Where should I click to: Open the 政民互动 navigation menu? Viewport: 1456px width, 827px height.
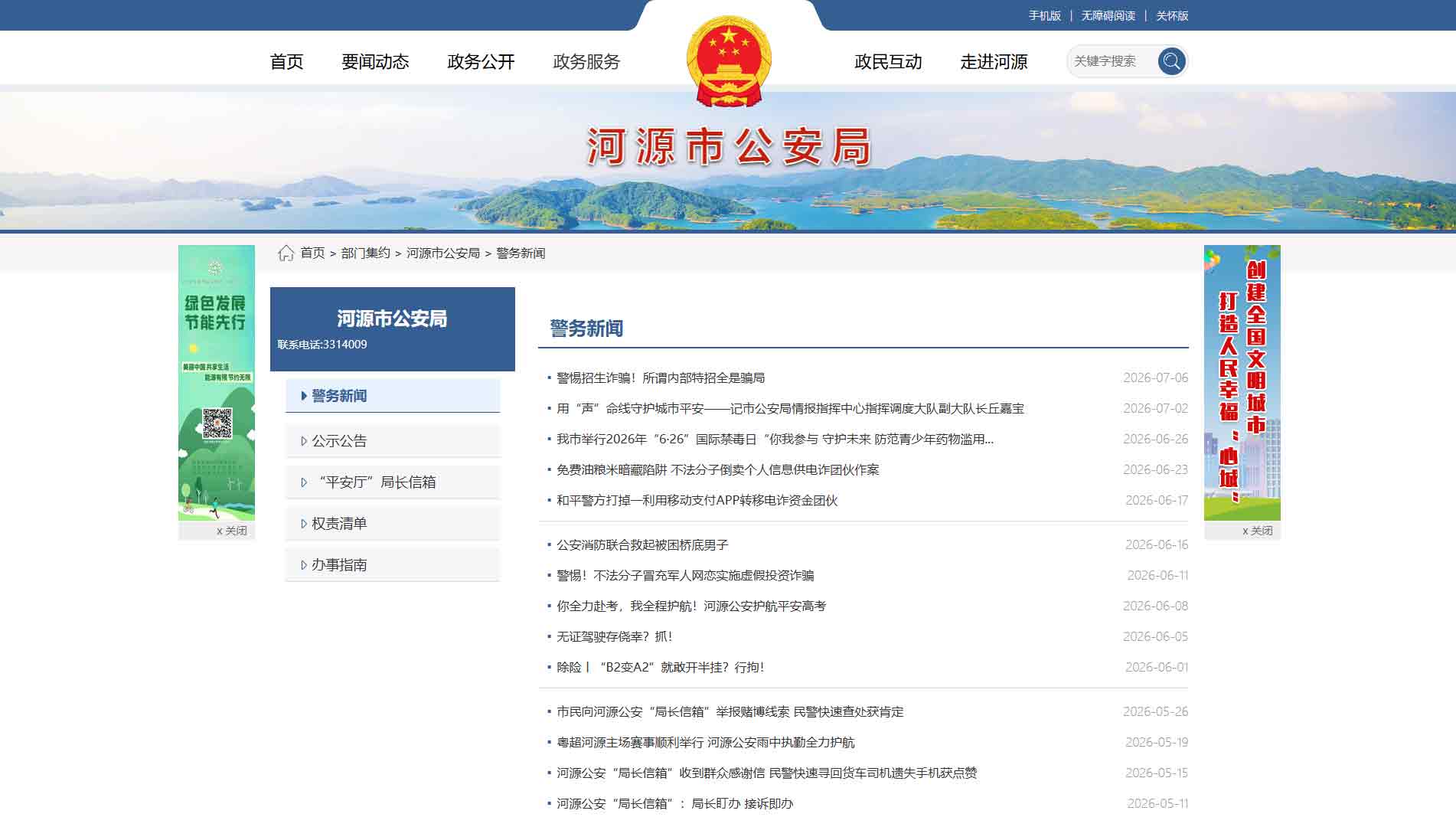[888, 62]
